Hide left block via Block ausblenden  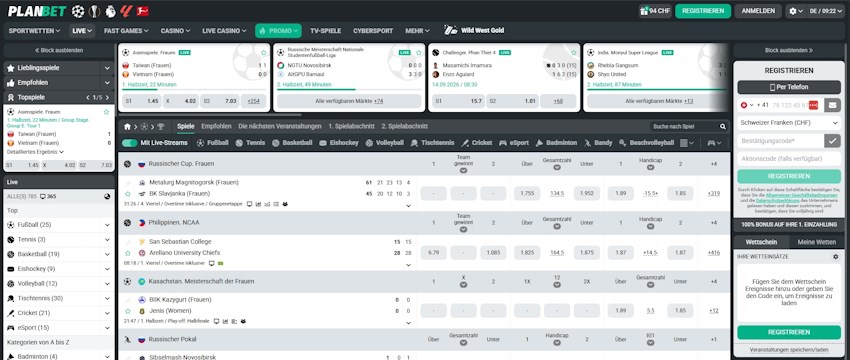pyautogui.click(x=59, y=50)
